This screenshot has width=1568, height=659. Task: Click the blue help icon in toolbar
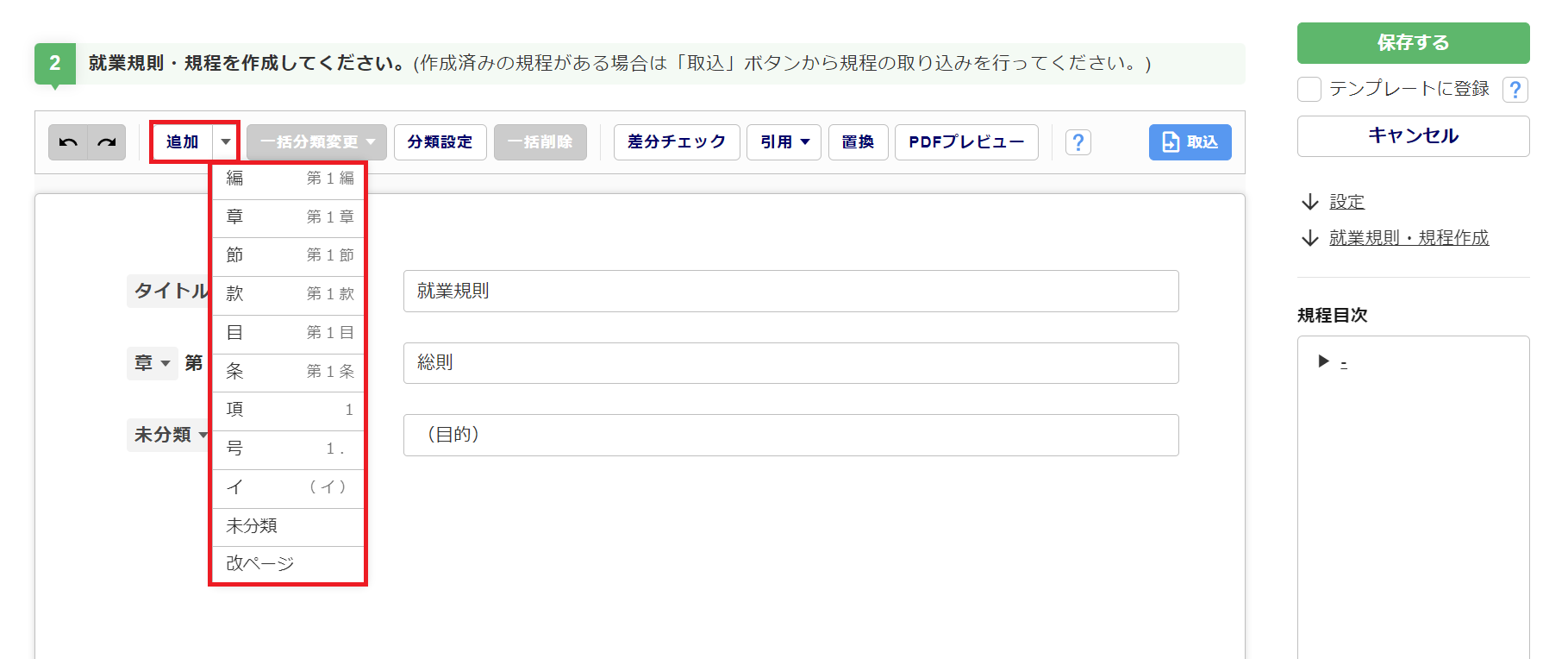pos(1078,142)
